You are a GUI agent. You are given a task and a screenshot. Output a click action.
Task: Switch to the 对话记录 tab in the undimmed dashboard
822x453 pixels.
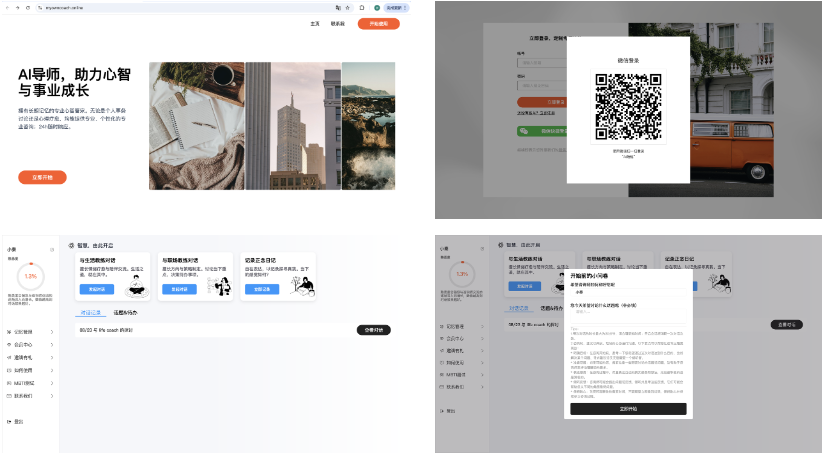90,312
